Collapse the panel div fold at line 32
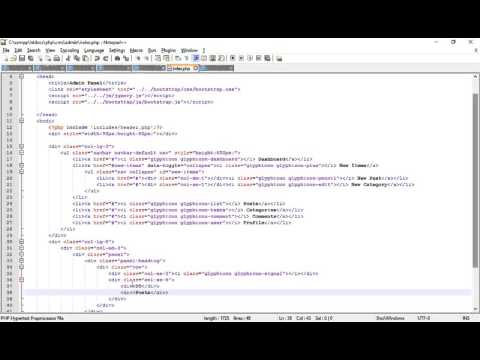 [21, 254]
